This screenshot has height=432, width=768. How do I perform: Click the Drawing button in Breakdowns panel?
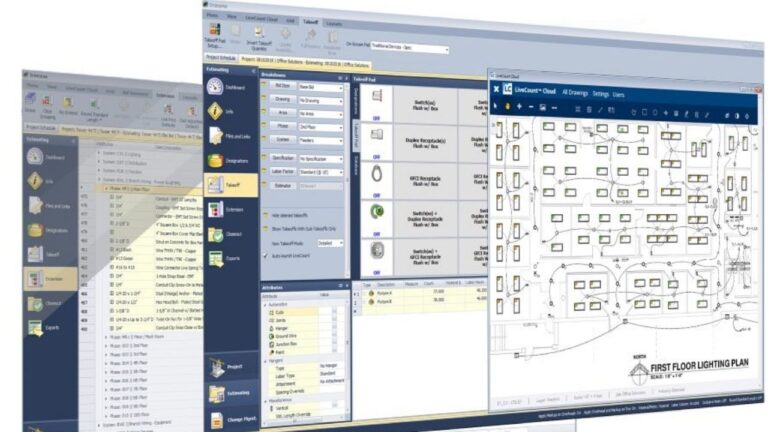[283, 99]
